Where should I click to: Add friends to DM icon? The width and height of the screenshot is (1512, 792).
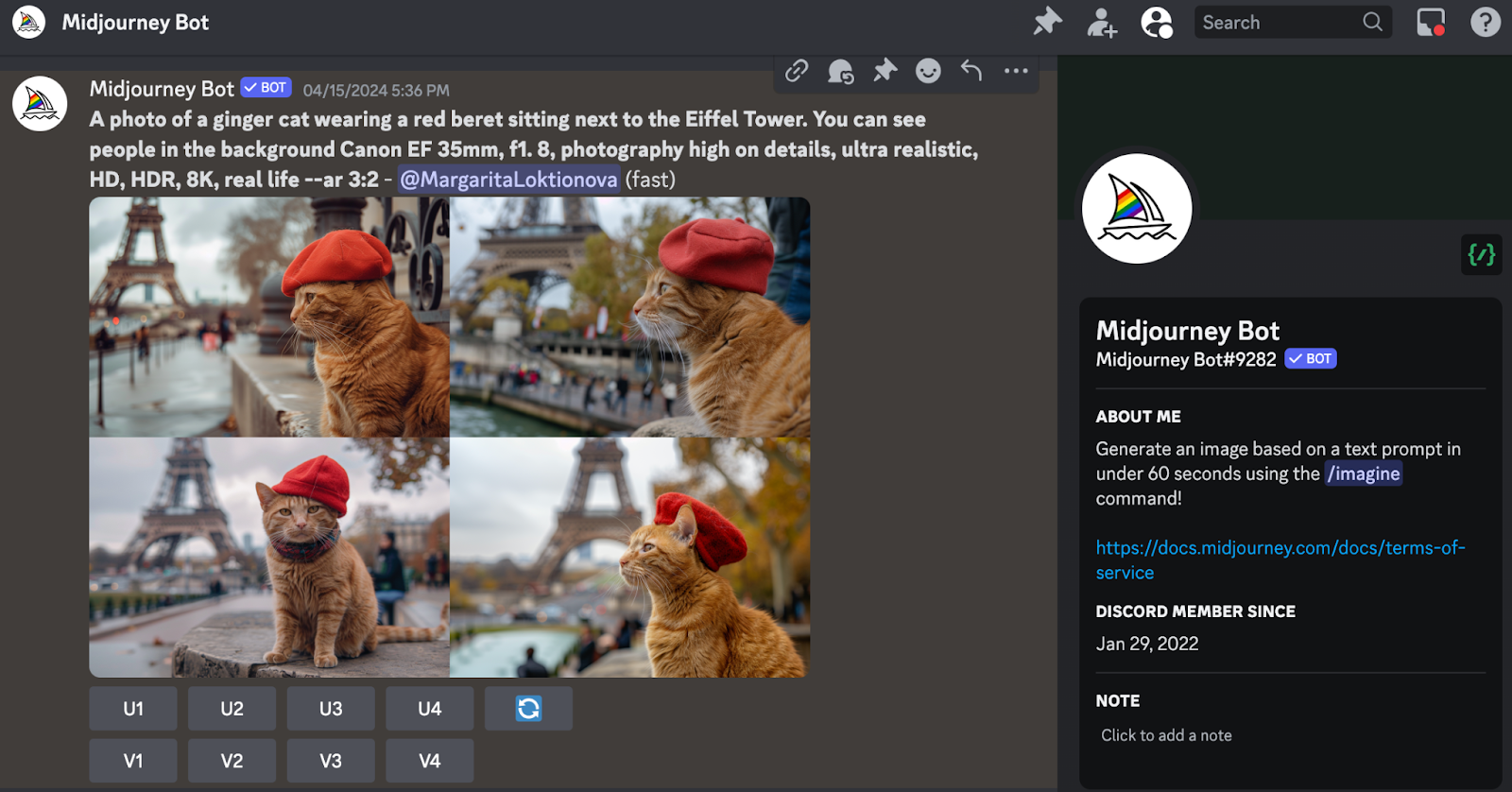click(x=1101, y=22)
